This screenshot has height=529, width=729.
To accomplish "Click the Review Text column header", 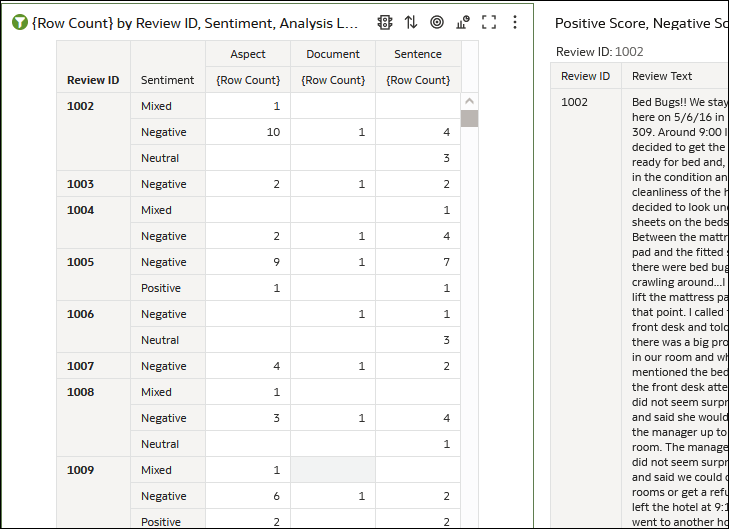I will pos(662,76).
